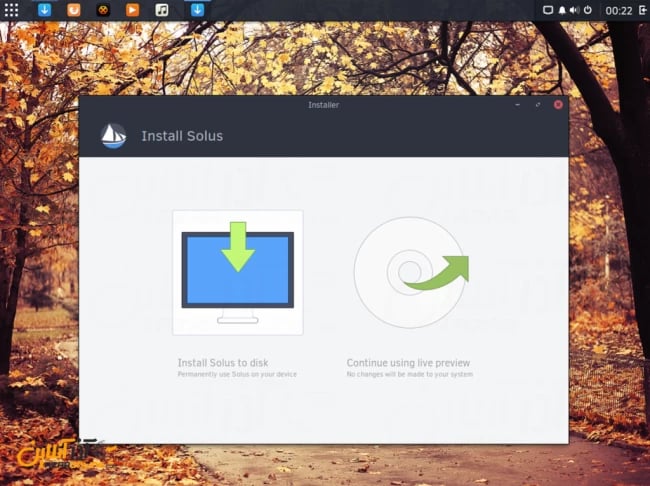650x486 pixels.
Task: Click the "Continue using live preview" label
Action: point(408,363)
